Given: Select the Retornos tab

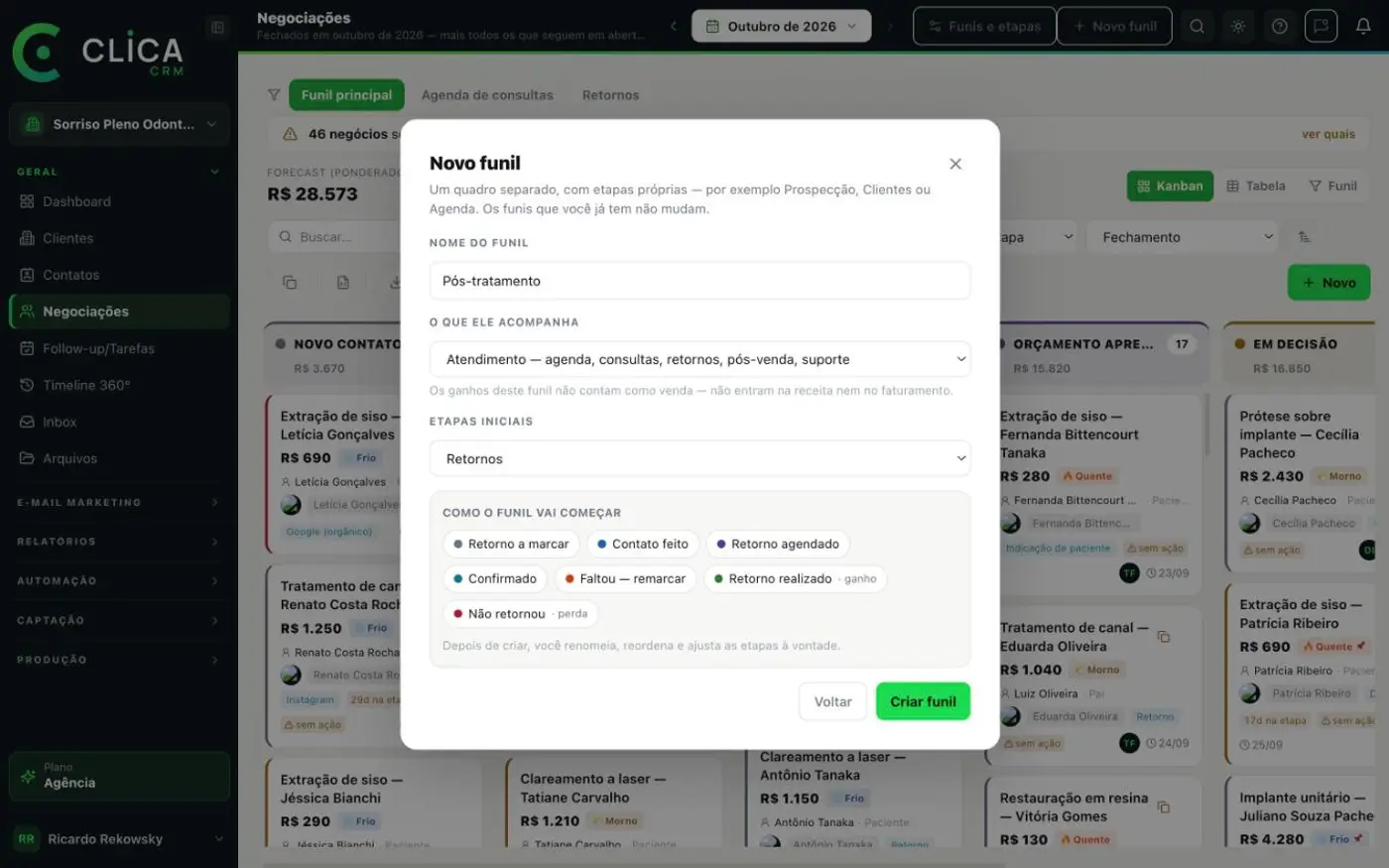Looking at the screenshot, I should pyautogui.click(x=610, y=95).
